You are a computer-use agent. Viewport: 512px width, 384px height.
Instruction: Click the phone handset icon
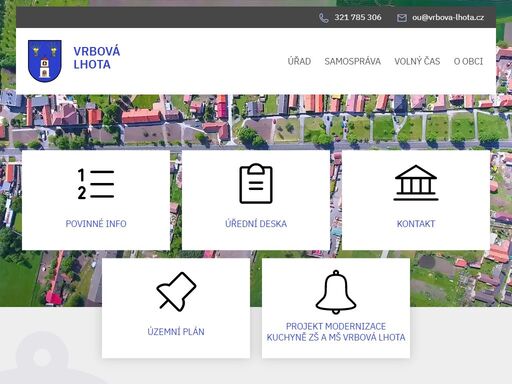click(x=323, y=18)
